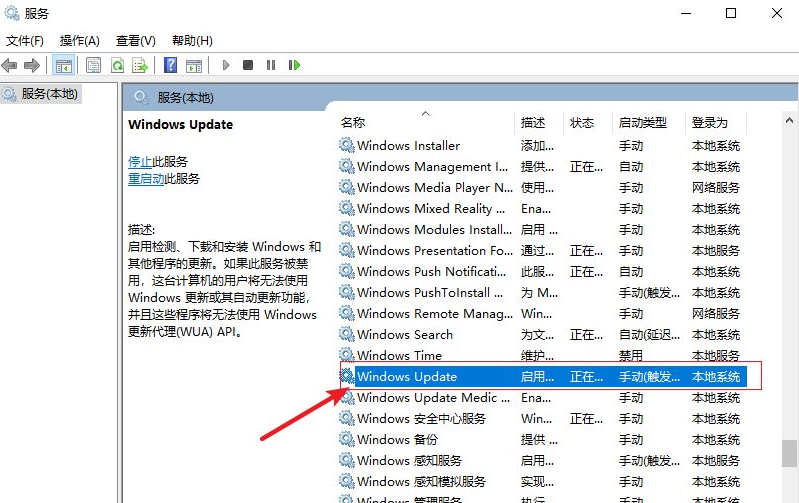Click the Pause Service icon

(271, 65)
